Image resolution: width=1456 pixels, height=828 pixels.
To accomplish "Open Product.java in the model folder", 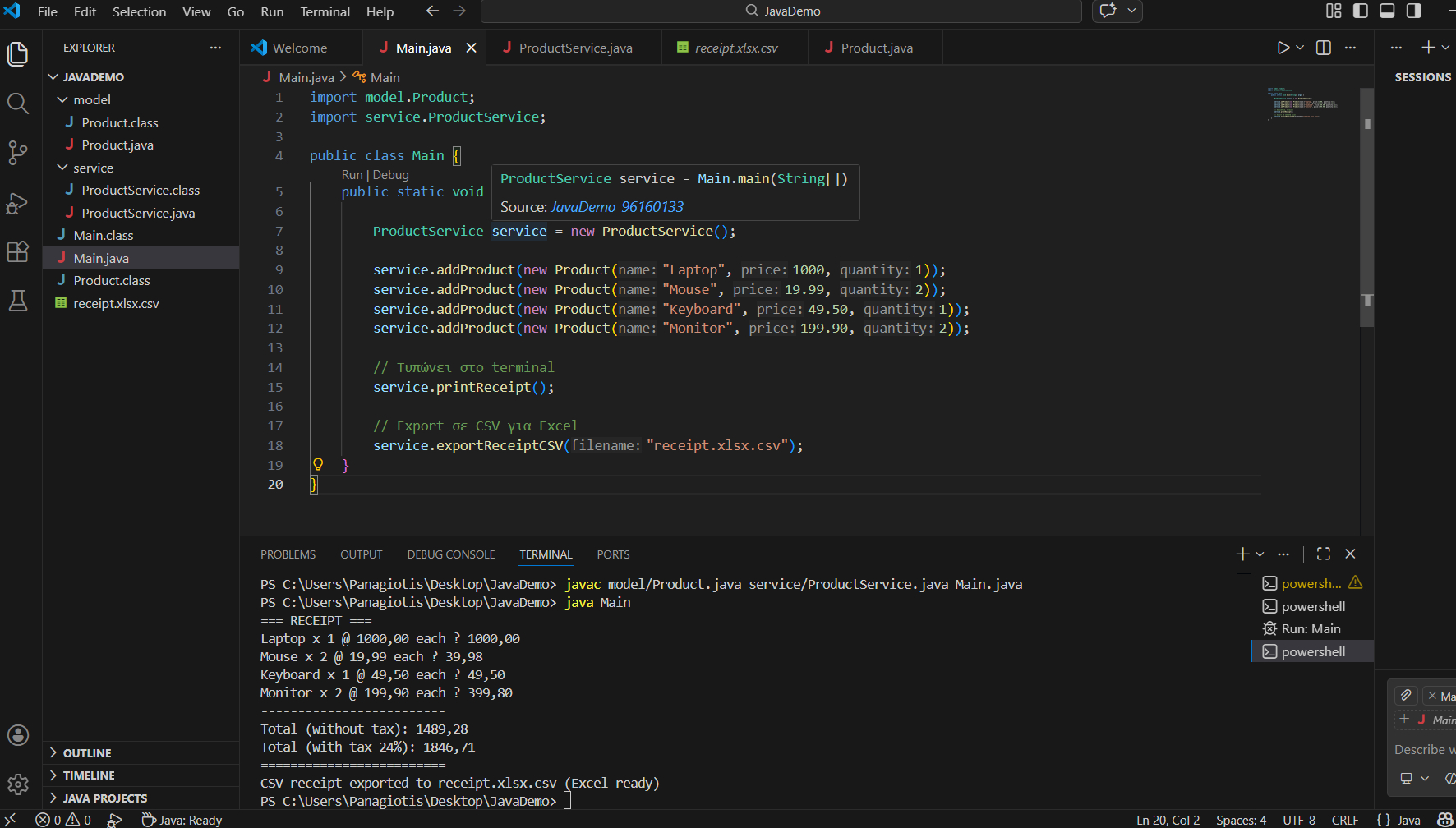I will tap(117, 145).
